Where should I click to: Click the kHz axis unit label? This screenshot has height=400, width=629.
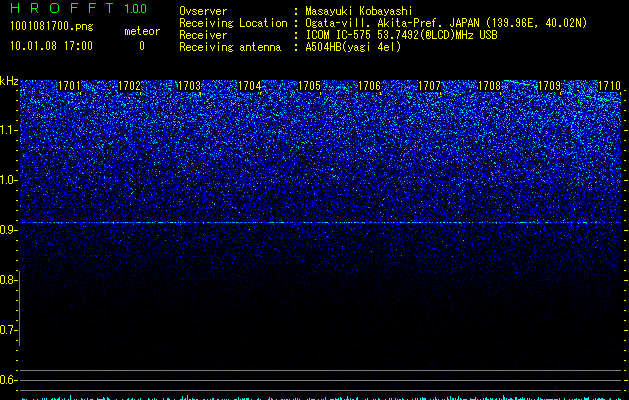[x=9, y=81]
